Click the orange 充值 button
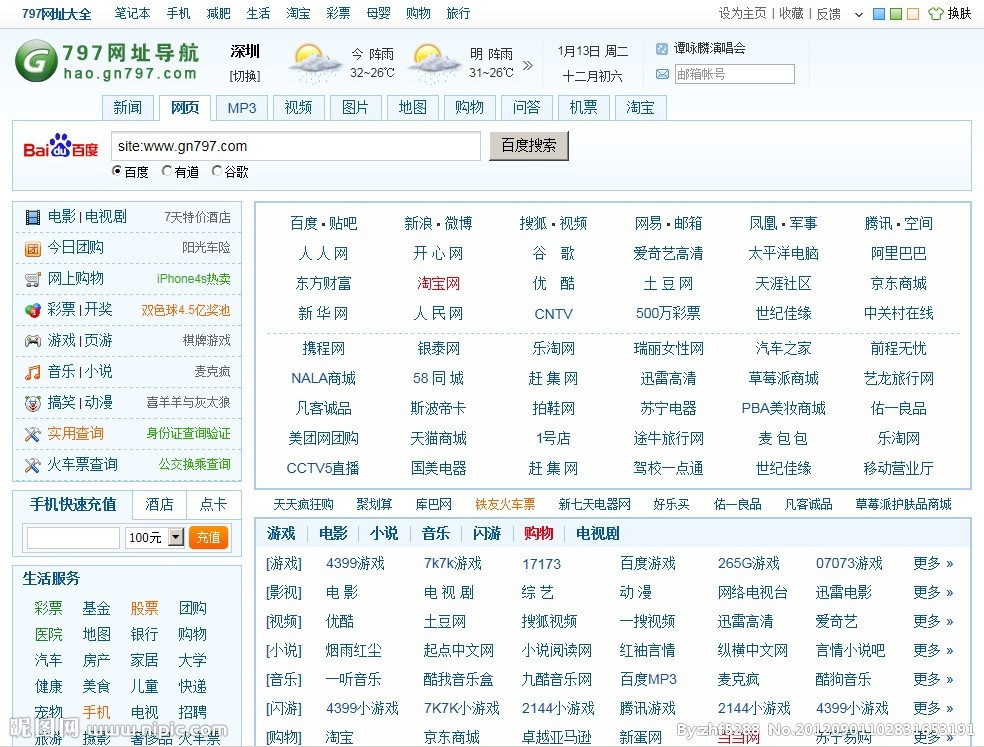 (208, 537)
